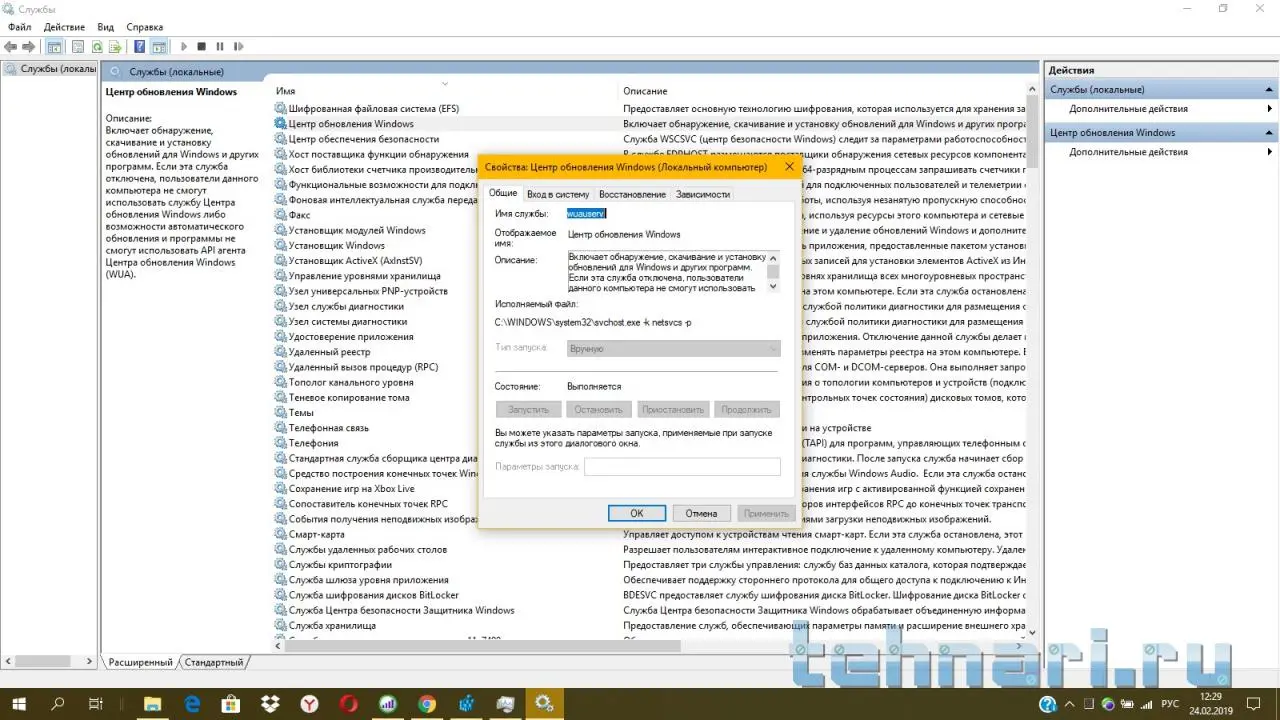
Task: Switch to the Зависимости tab
Action: point(703,194)
